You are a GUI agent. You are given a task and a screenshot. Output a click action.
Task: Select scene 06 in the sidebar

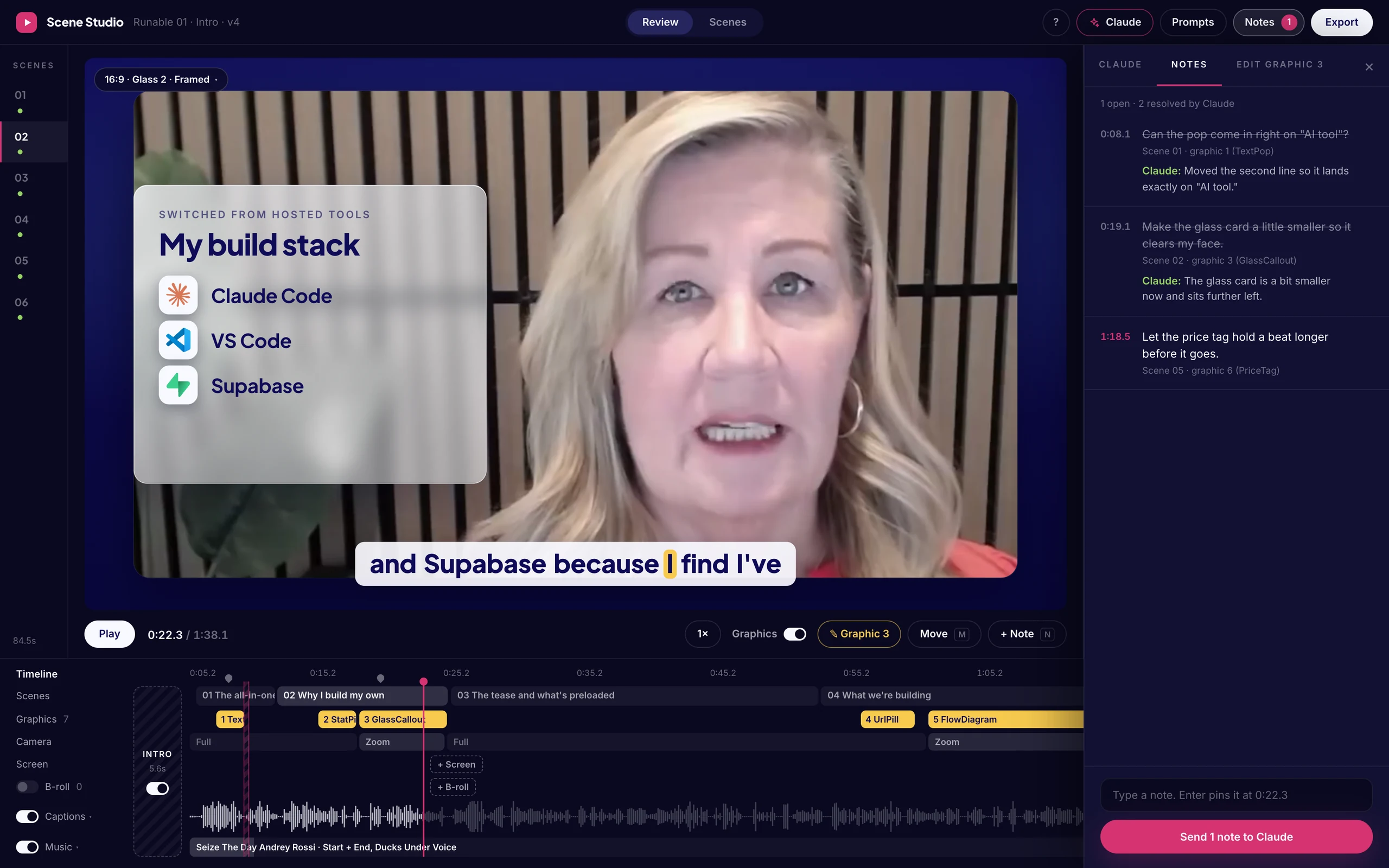[x=33, y=308]
